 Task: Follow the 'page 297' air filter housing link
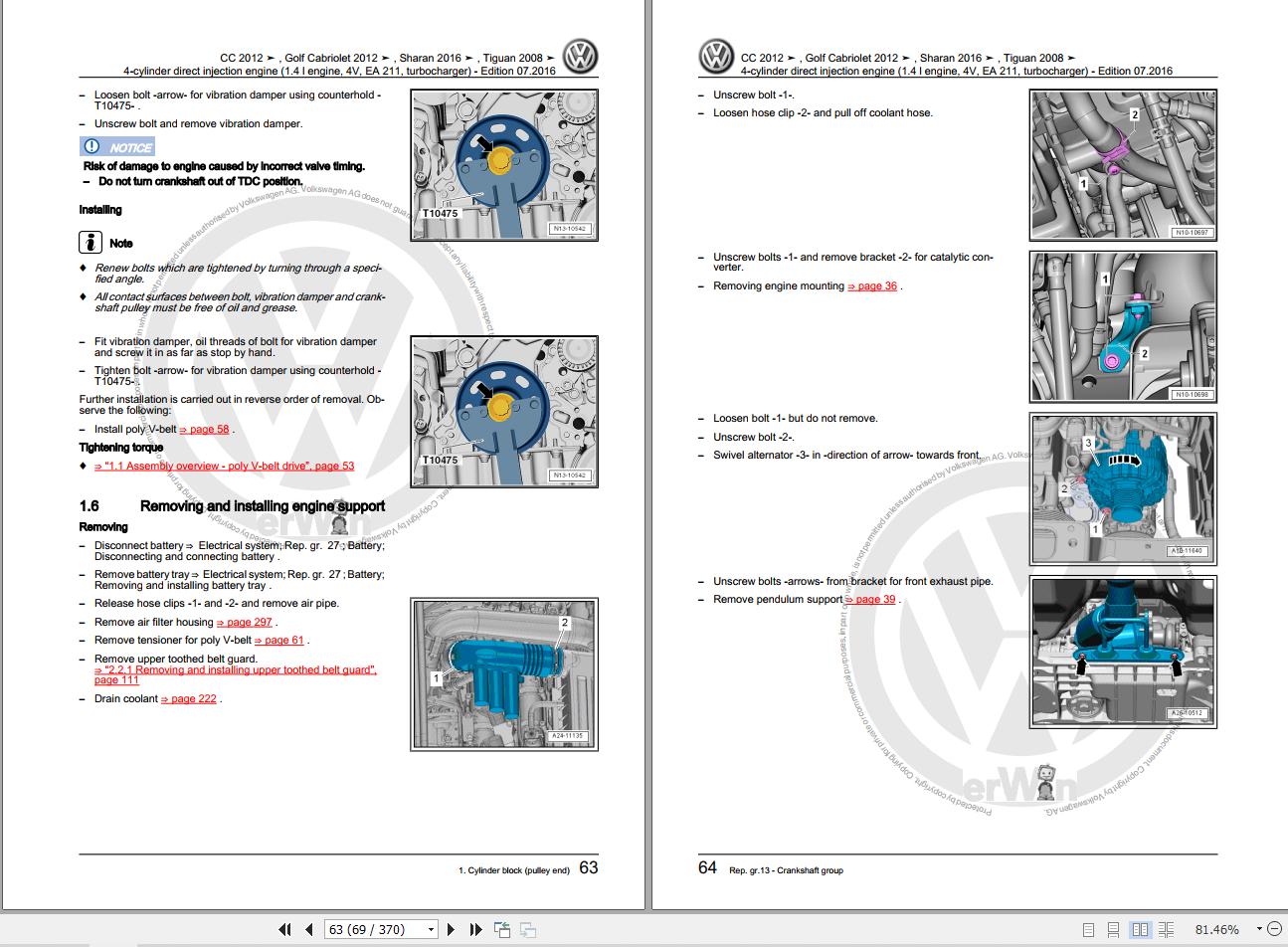[245, 622]
